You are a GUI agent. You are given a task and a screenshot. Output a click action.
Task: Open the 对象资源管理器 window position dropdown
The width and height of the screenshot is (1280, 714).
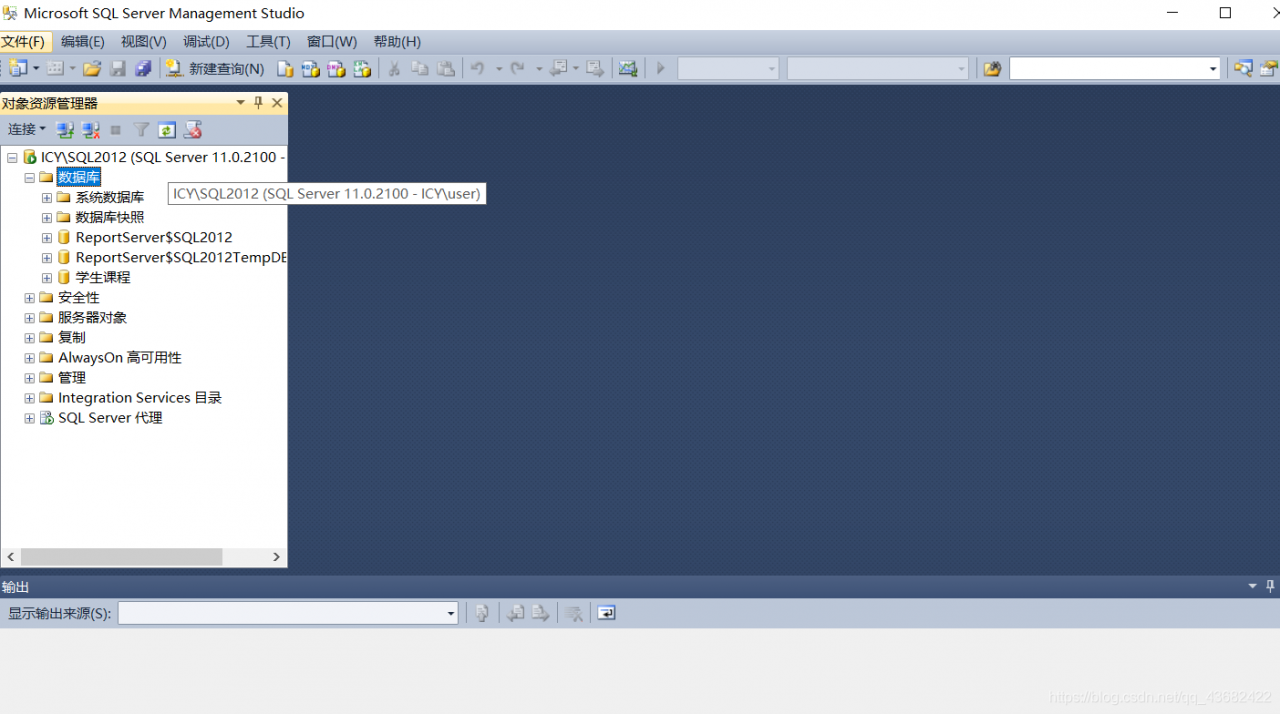click(x=240, y=103)
